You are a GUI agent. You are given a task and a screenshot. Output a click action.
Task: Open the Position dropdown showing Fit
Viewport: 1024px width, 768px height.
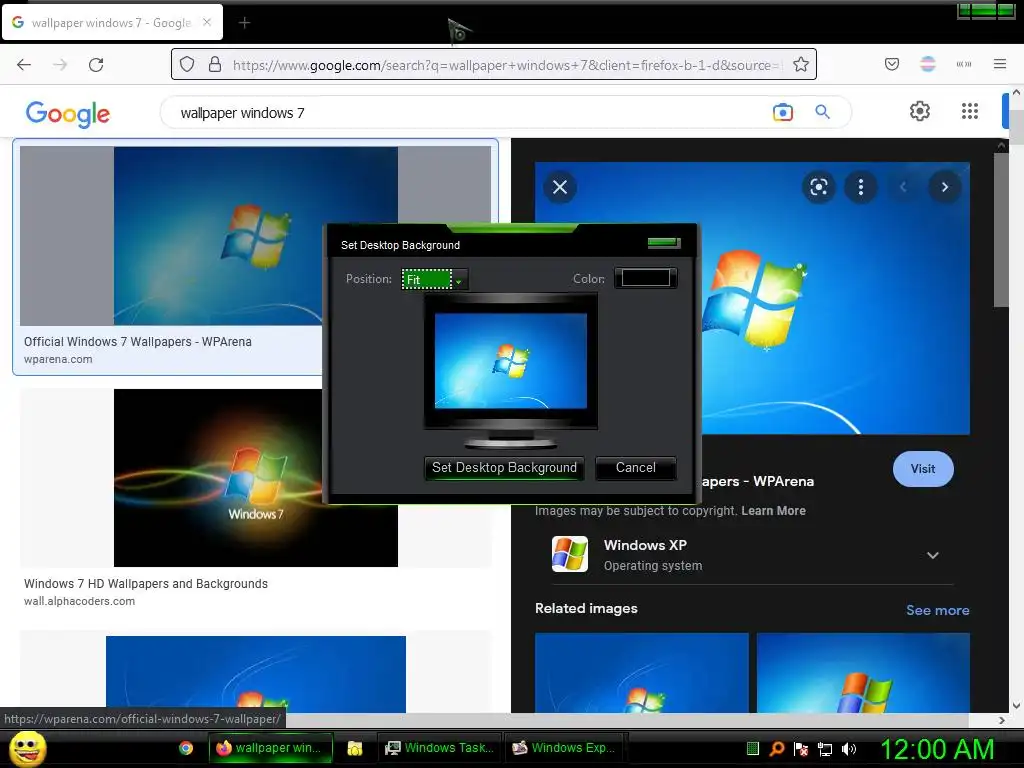pos(434,280)
